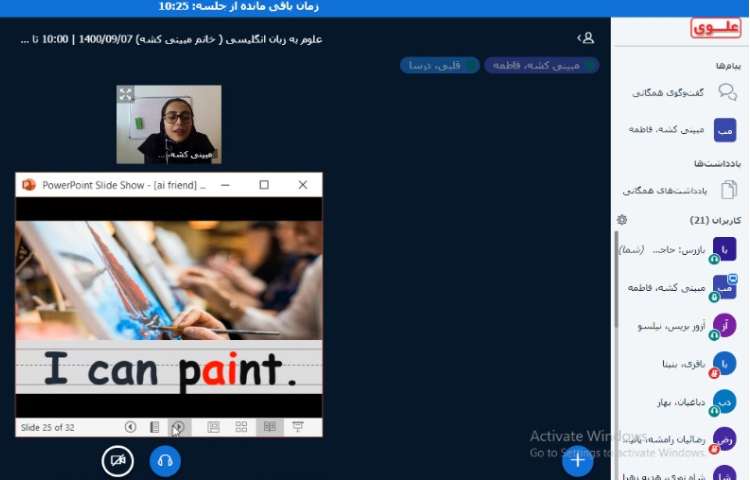Minimize the PowerPoint Slide Show window
The height and width of the screenshot is (480, 750).
pyautogui.click(x=225, y=185)
